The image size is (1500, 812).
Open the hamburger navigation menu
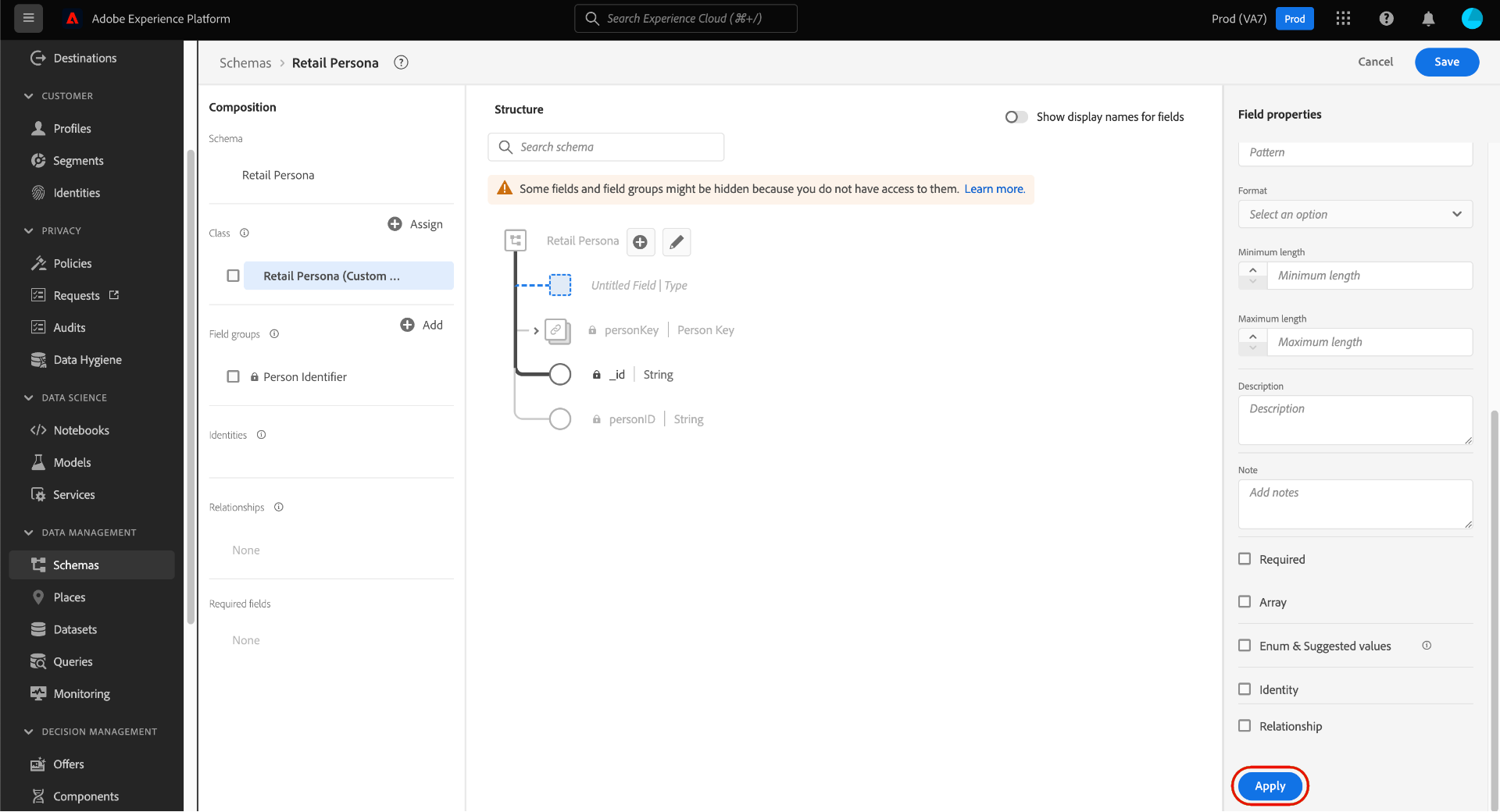pyautogui.click(x=29, y=18)
